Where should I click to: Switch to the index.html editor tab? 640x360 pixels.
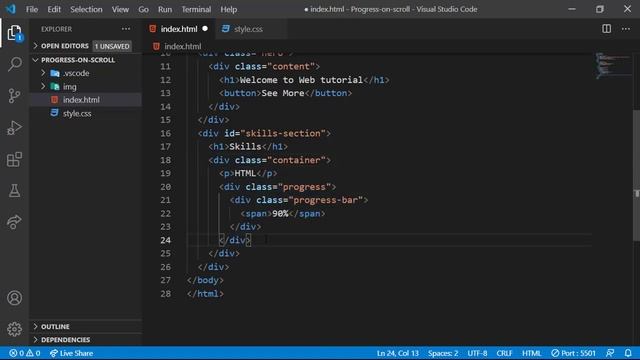[179, 29]
